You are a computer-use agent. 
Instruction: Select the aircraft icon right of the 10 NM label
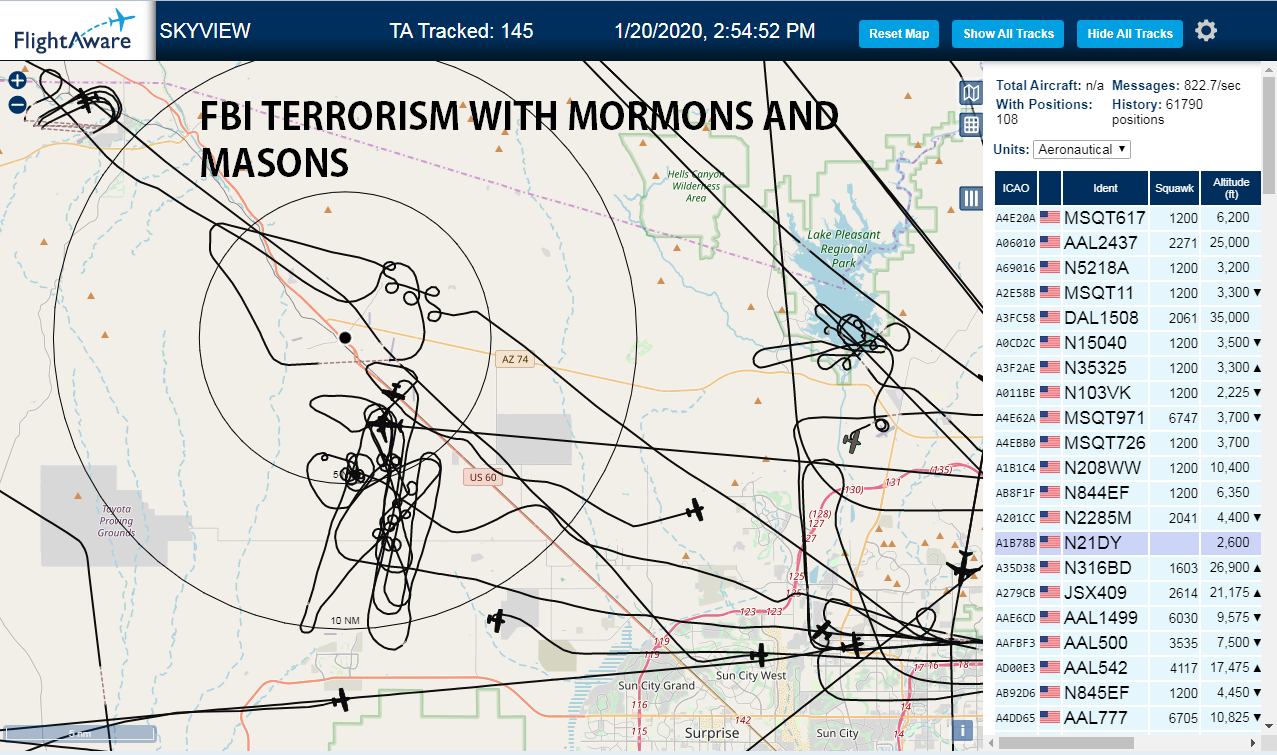click(x=496, y=621)
